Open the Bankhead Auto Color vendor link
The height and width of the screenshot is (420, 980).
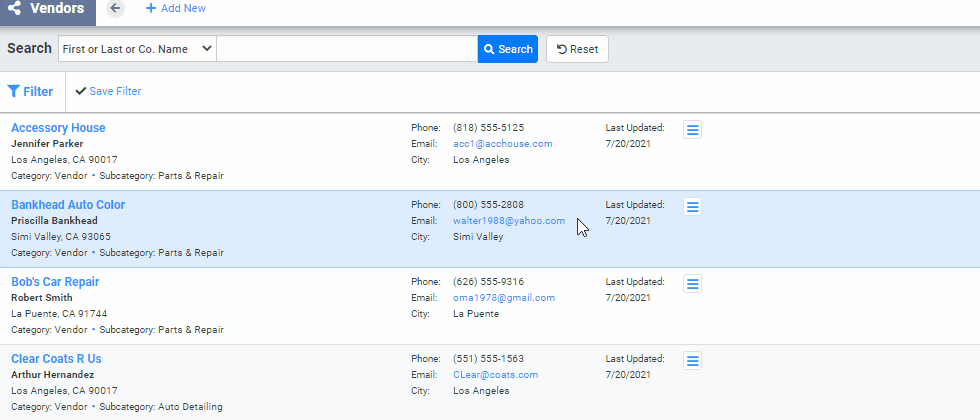pyautogui.click(x=68, y=205)
